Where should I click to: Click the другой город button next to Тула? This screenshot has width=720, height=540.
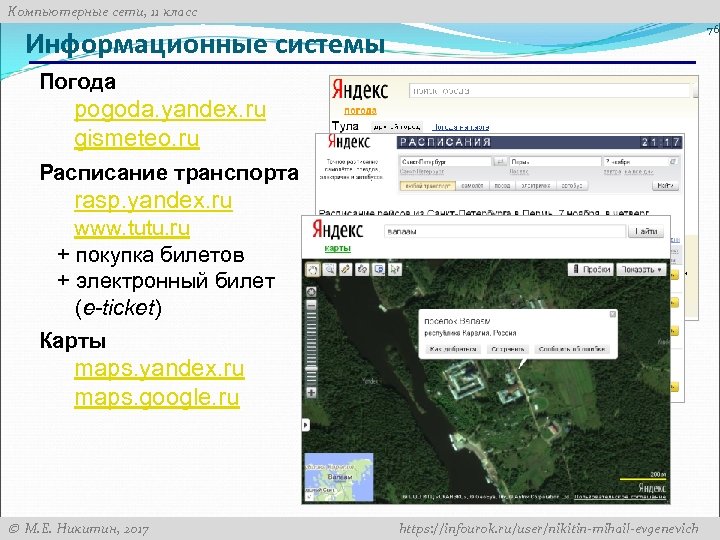pyautogui.click(x=397, y=127)
